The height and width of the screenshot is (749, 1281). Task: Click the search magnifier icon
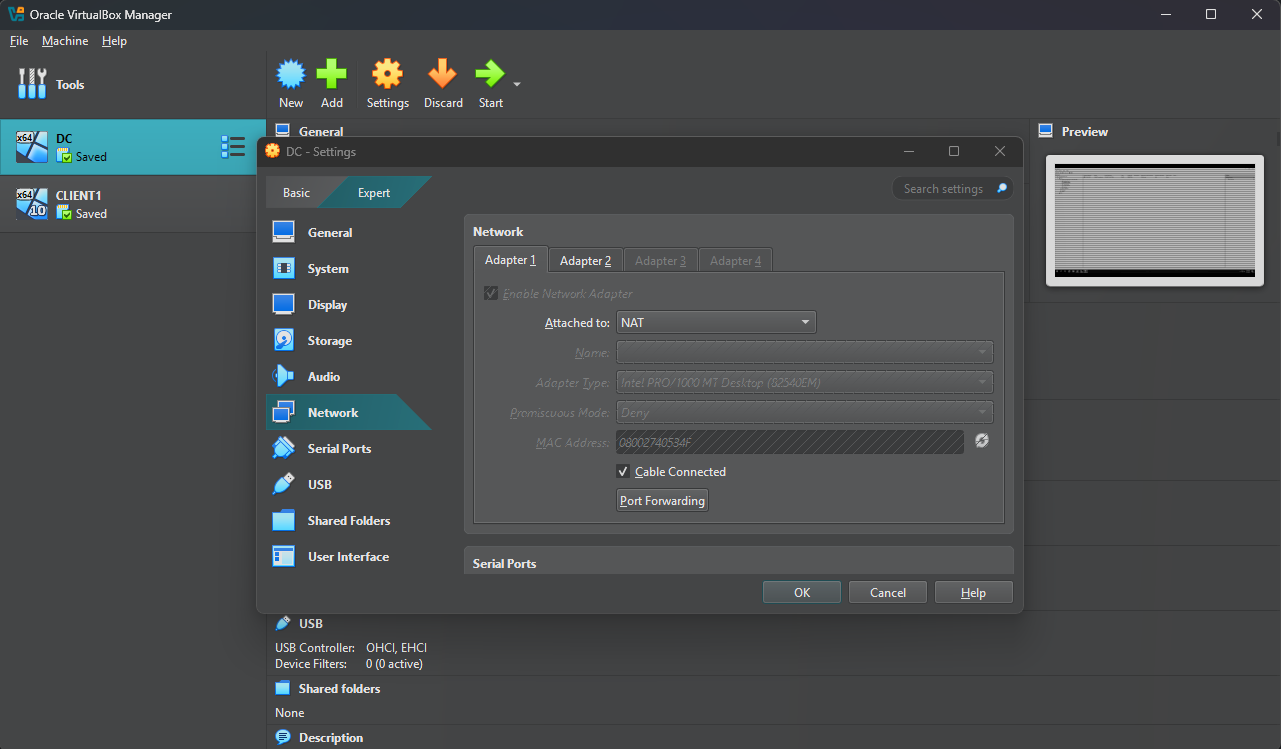pos(1001,189)
